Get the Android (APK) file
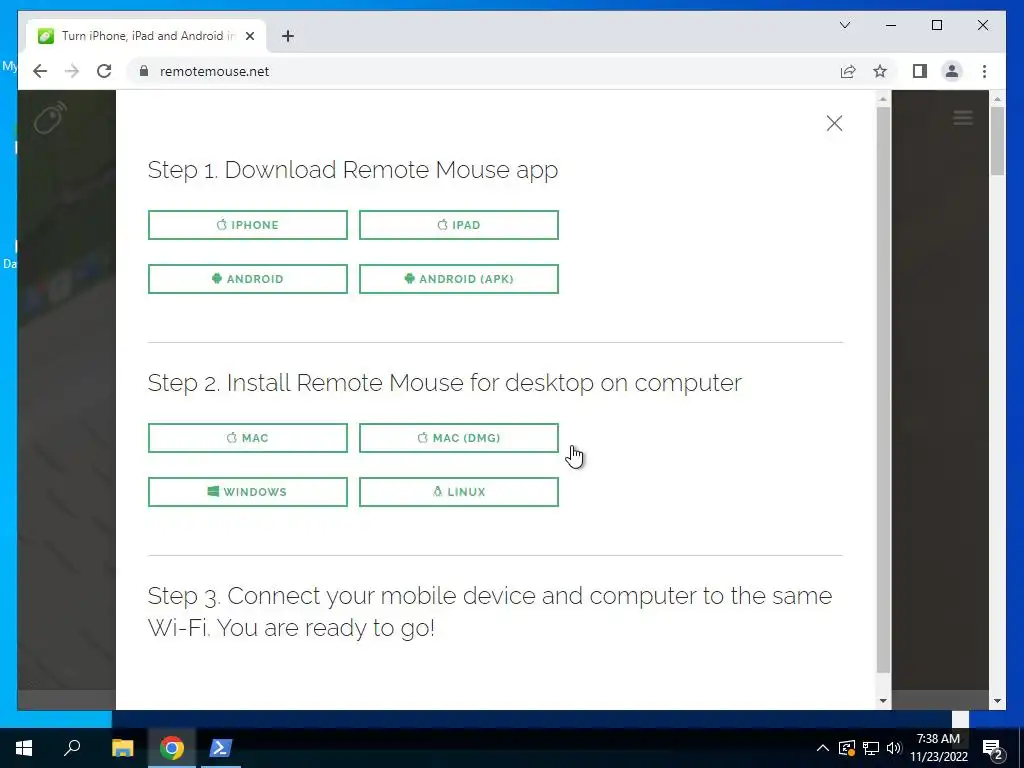 click(458, 279)
